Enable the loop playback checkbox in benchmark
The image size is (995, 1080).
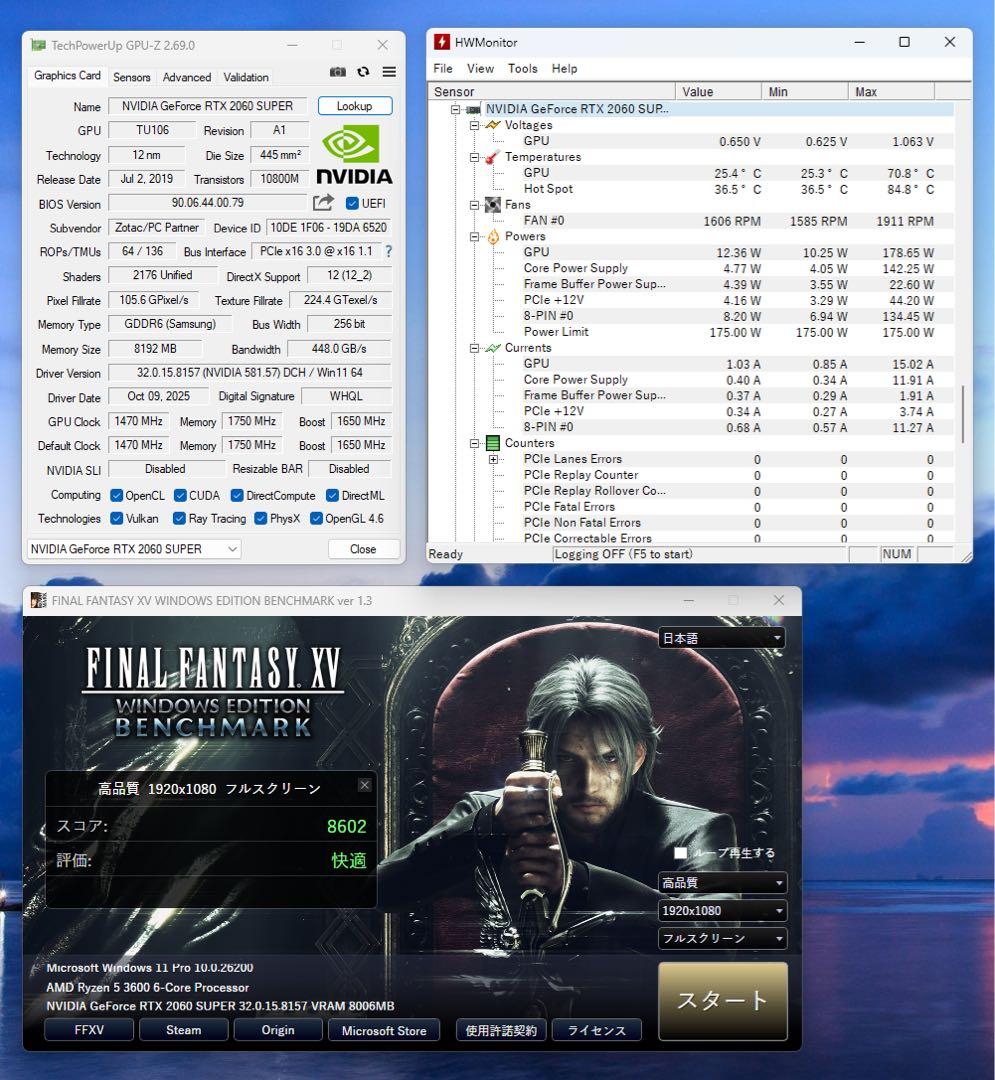680,853
